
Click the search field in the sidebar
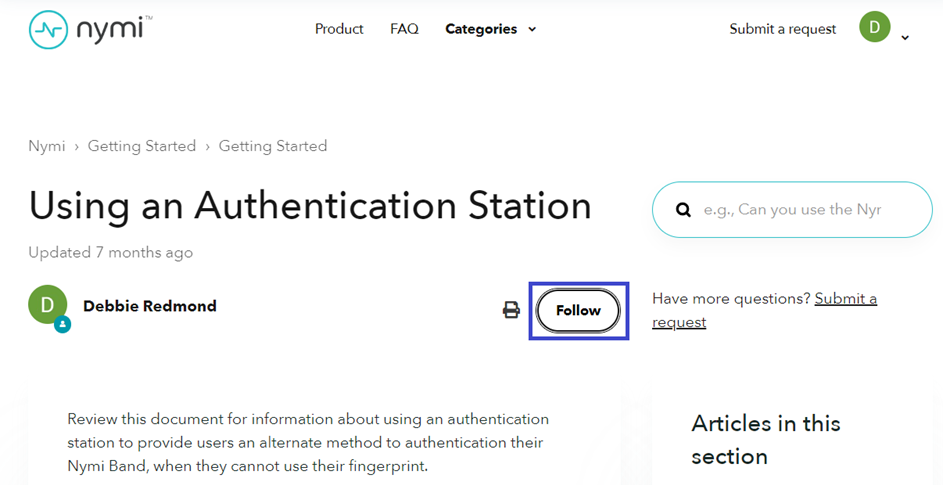792,209
